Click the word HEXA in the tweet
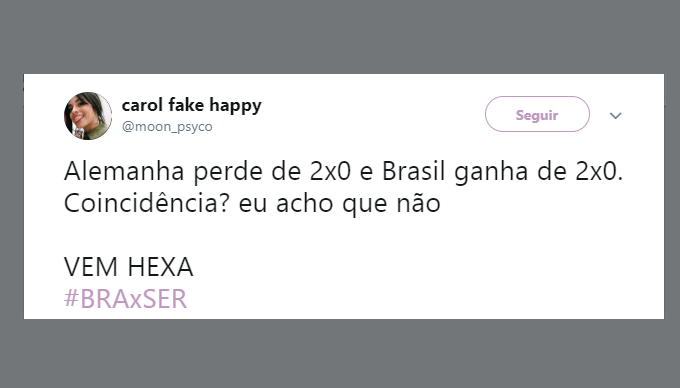 coord(160,267)
